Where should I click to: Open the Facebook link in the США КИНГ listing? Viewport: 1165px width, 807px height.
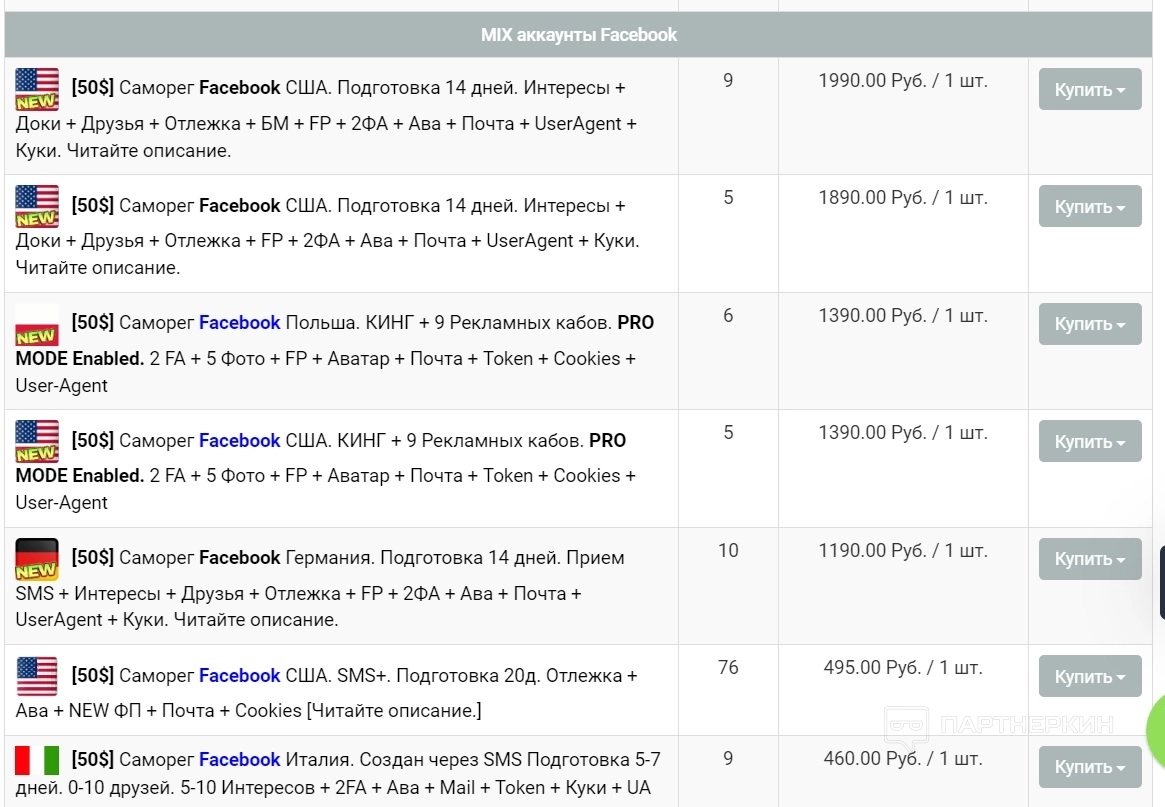[239, 440]
